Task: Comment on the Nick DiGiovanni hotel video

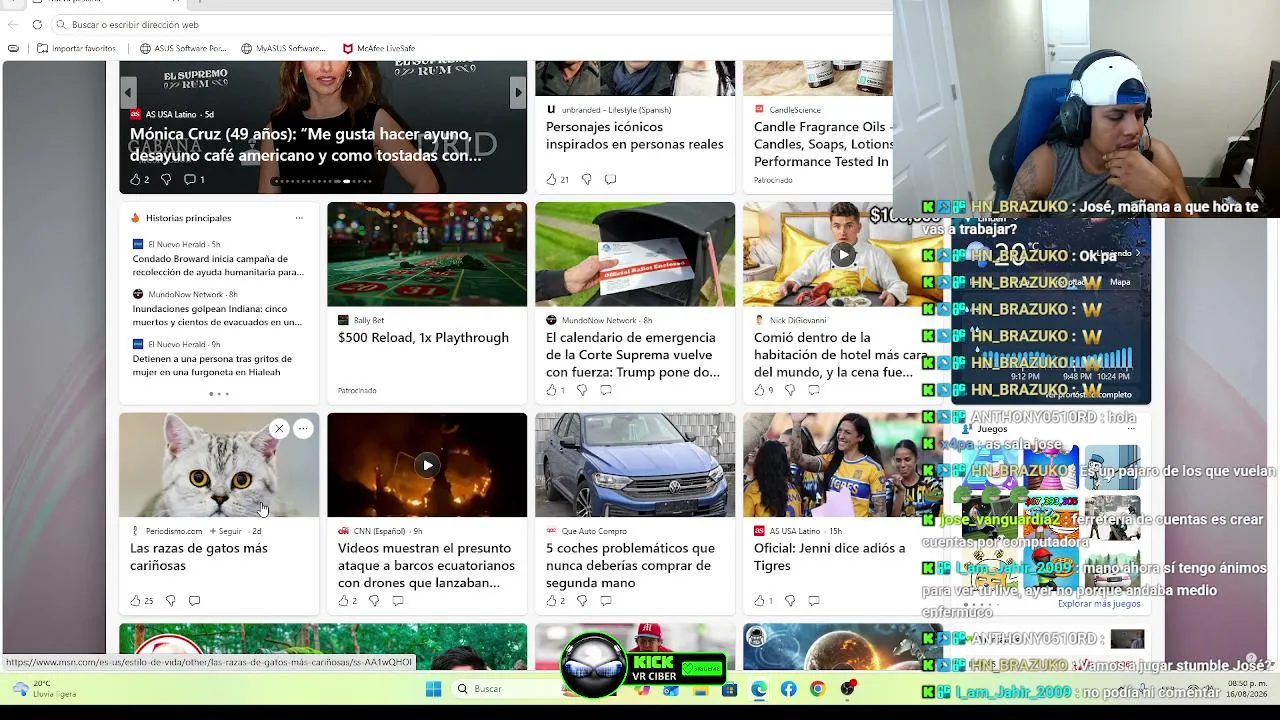Action: 814,390
